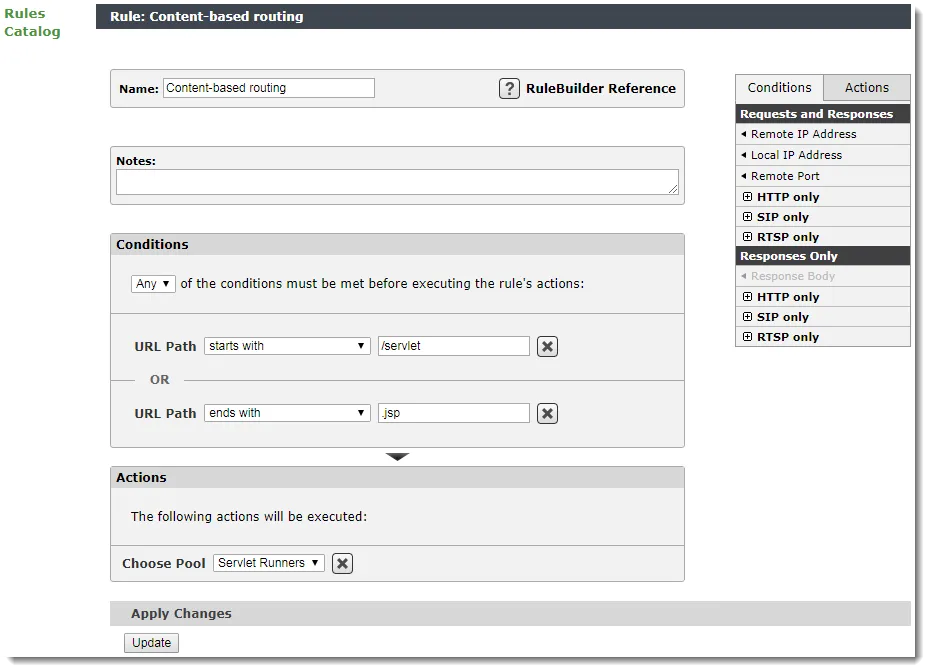Open the RuleBuilder Reference link
The height and width of the screenshot is (672, 930).
tap(600, 88)
